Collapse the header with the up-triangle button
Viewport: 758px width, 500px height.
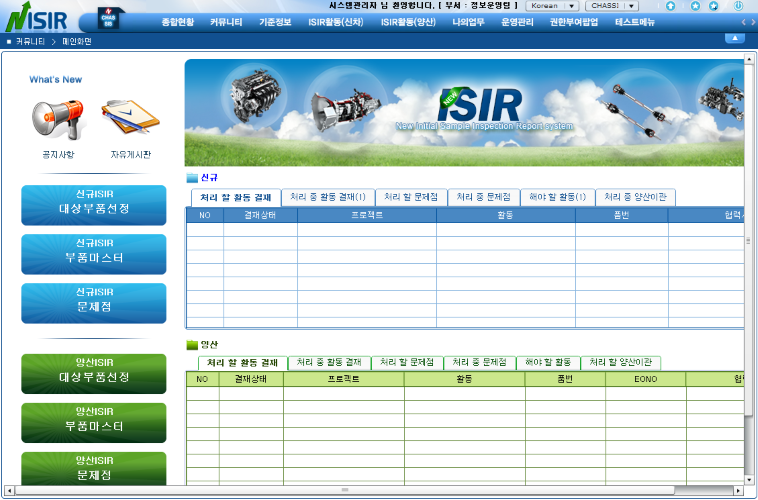pos(735,38)
